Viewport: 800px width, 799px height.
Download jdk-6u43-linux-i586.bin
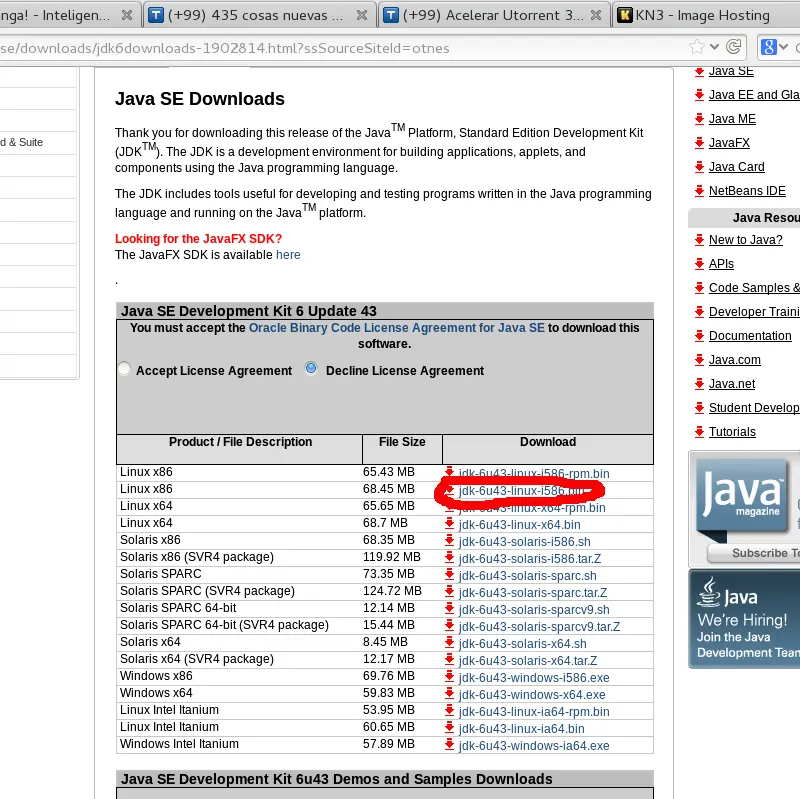(521, 491)
